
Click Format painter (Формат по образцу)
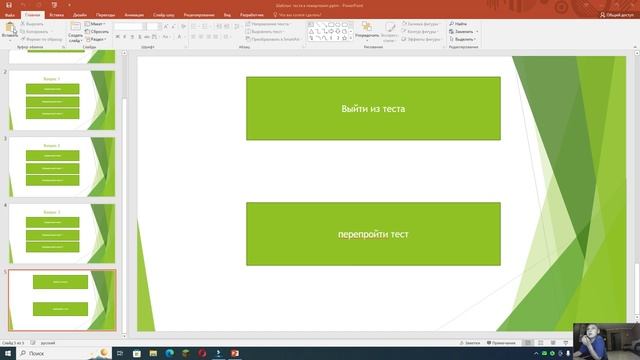click(x=41, y=39)
